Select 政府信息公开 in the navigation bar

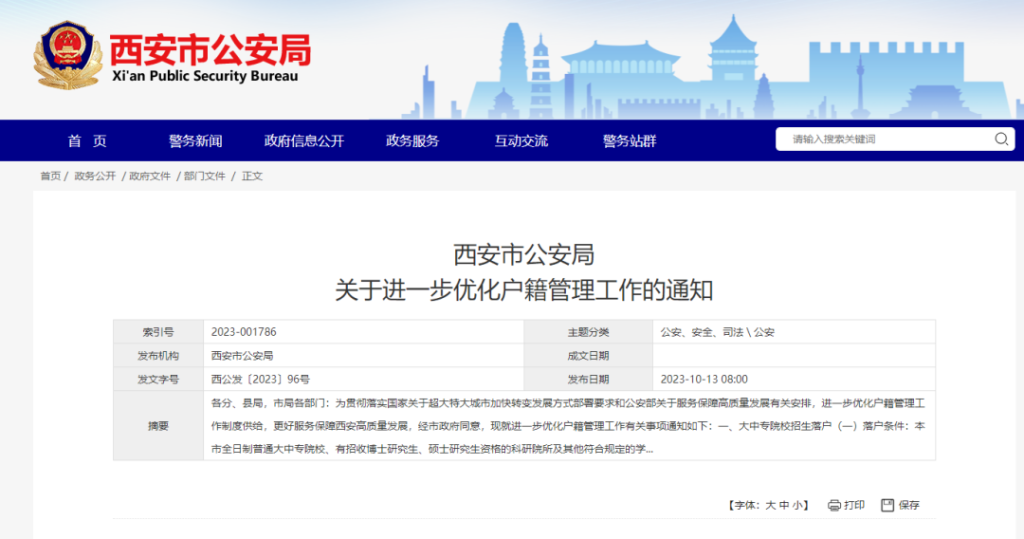(304, 141)
